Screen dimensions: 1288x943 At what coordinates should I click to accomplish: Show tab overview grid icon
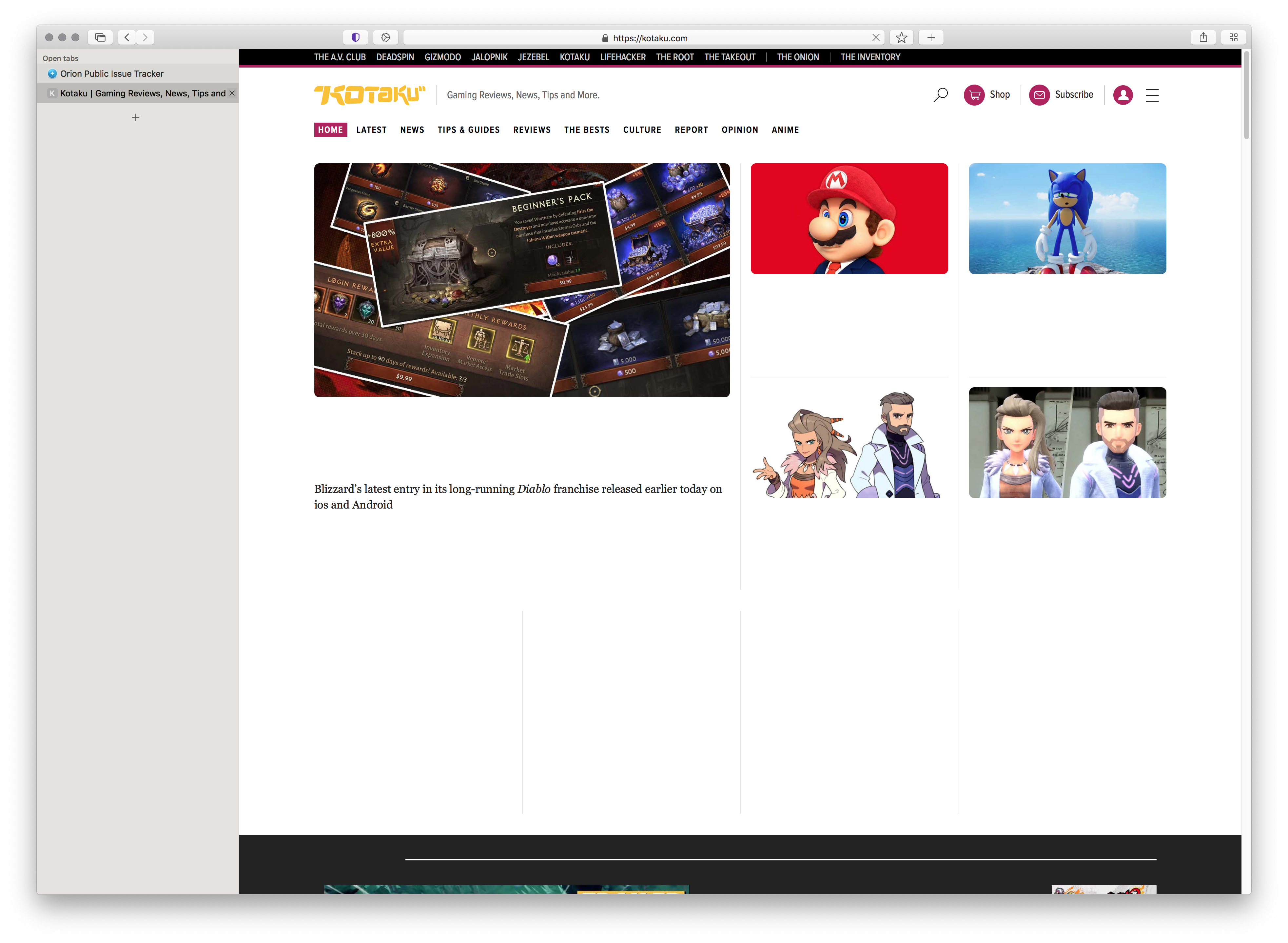(1233, 37)
